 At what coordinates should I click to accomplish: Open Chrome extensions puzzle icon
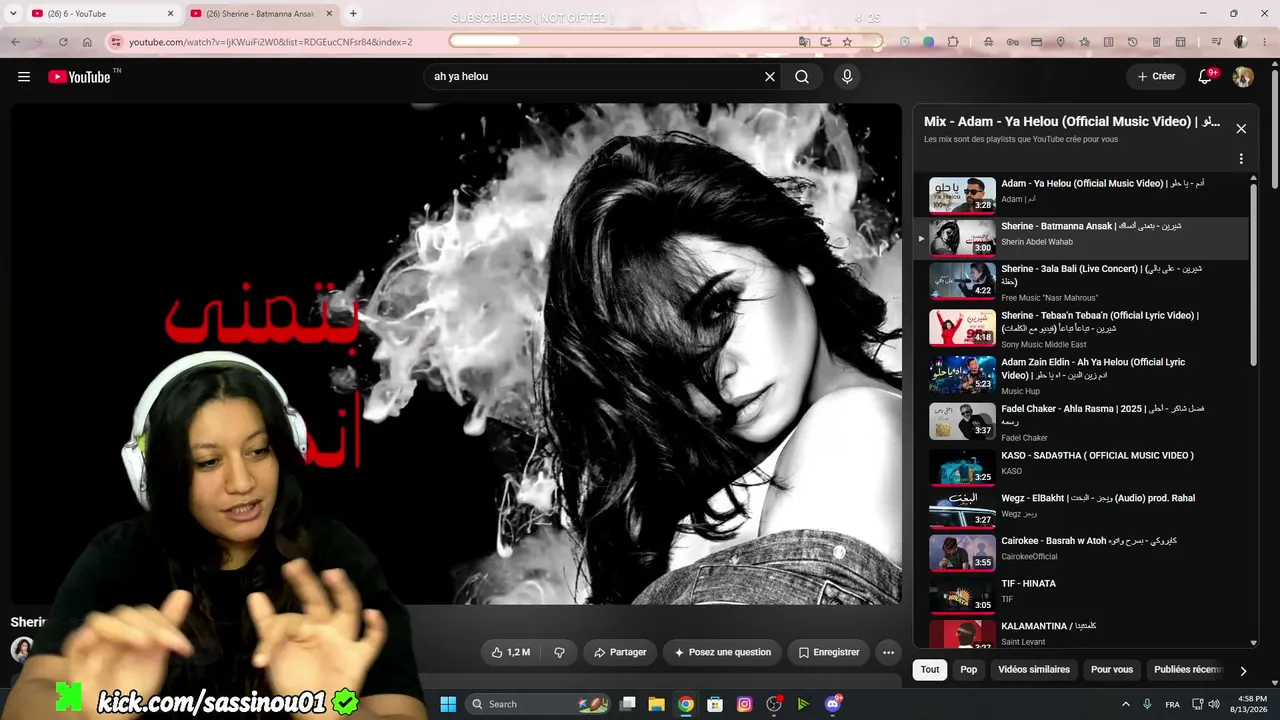pyautogui.click(x=953, y=42)
